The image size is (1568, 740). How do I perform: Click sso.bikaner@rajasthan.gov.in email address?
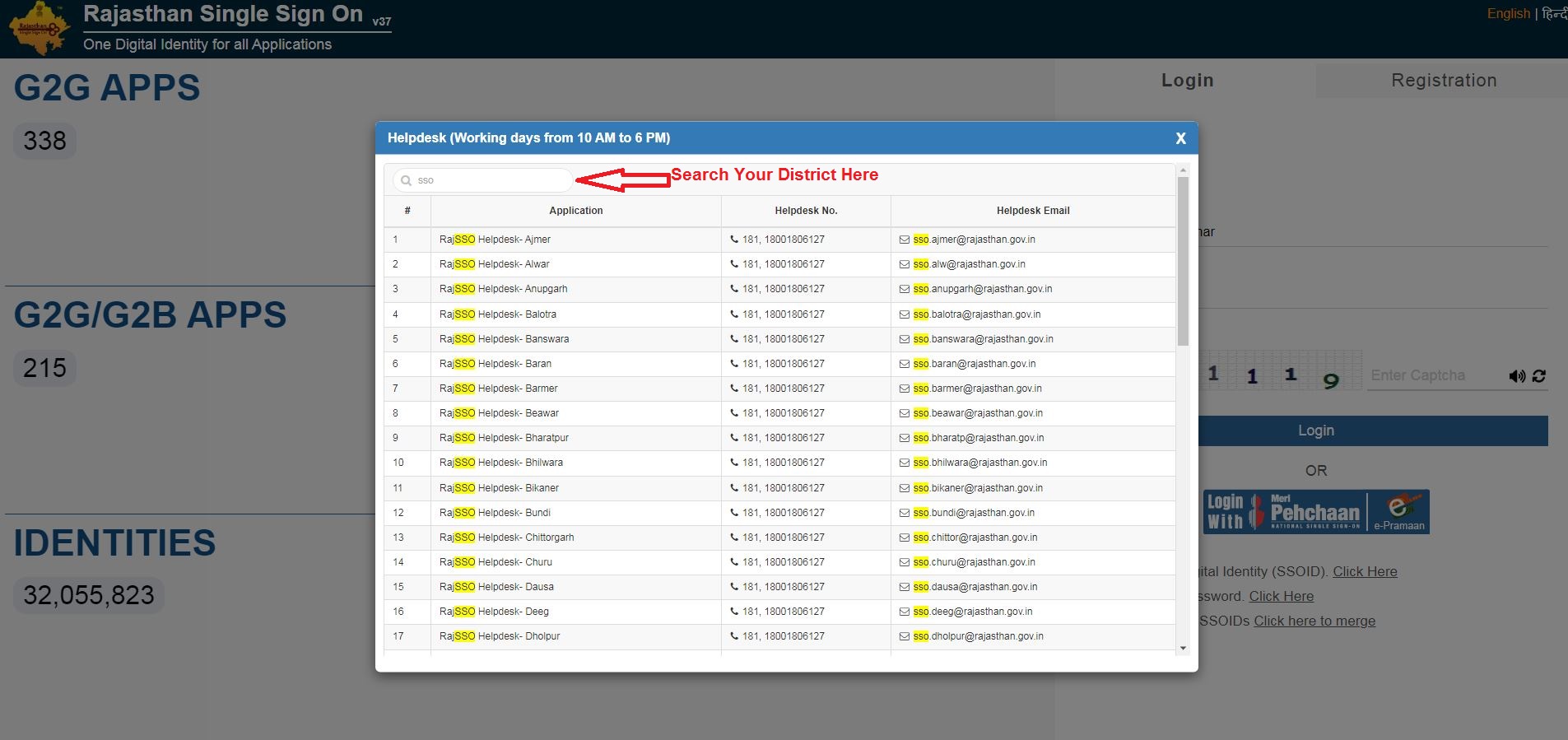click(x=978, y=488)
